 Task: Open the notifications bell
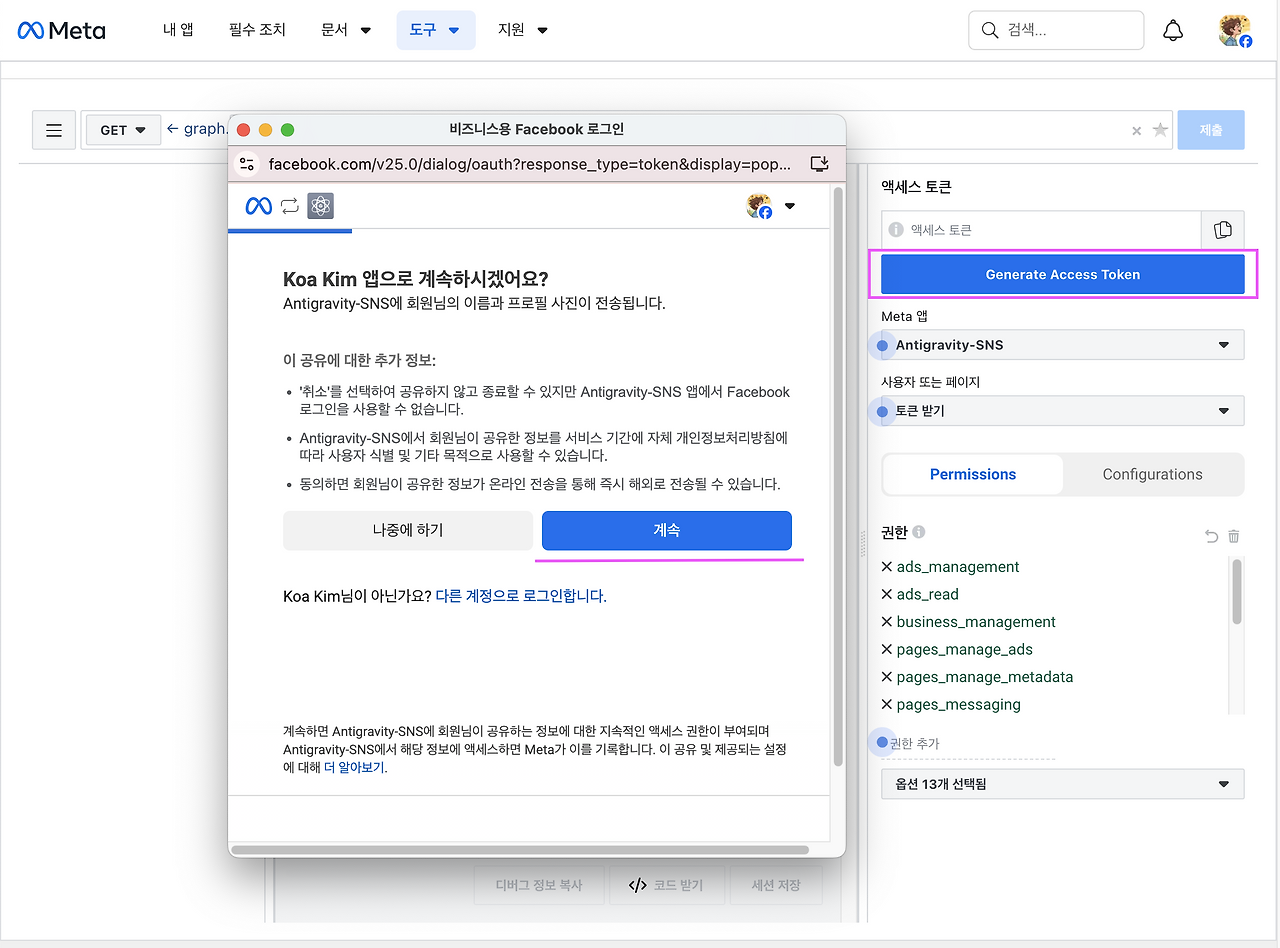click(1173, 31)
